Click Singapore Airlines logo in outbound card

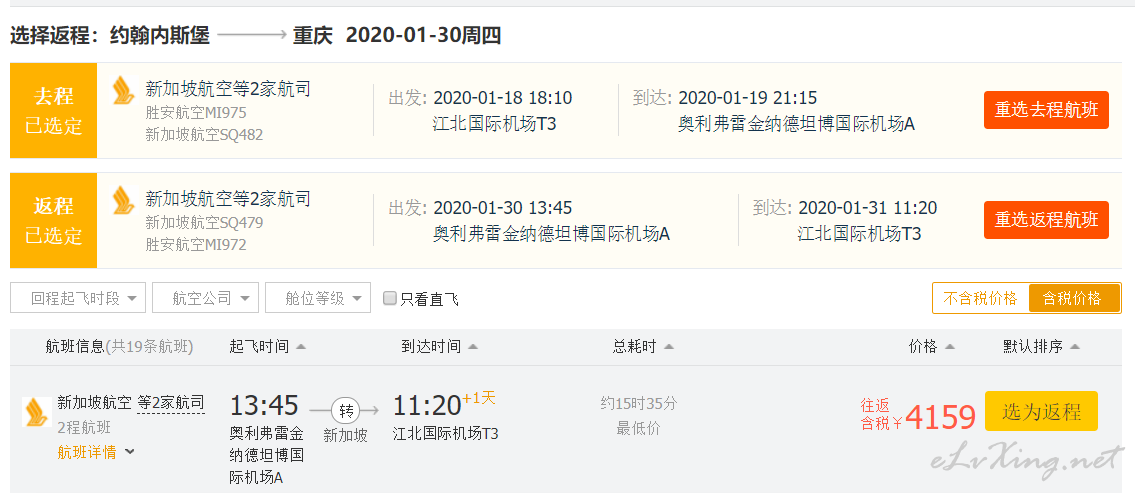(x=123, y=90)
